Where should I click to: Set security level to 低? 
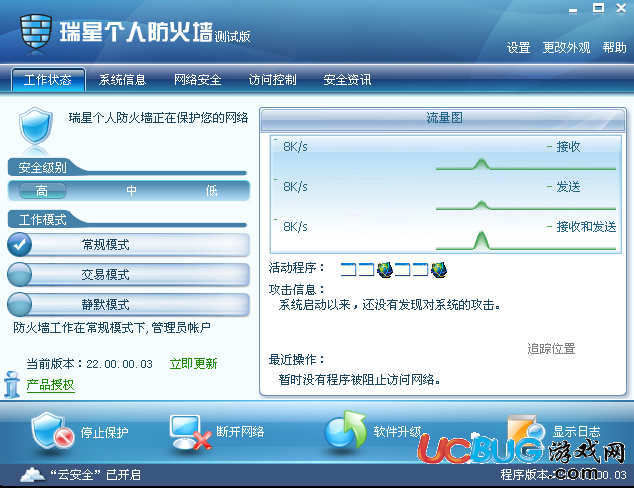(x=211, y=190)
